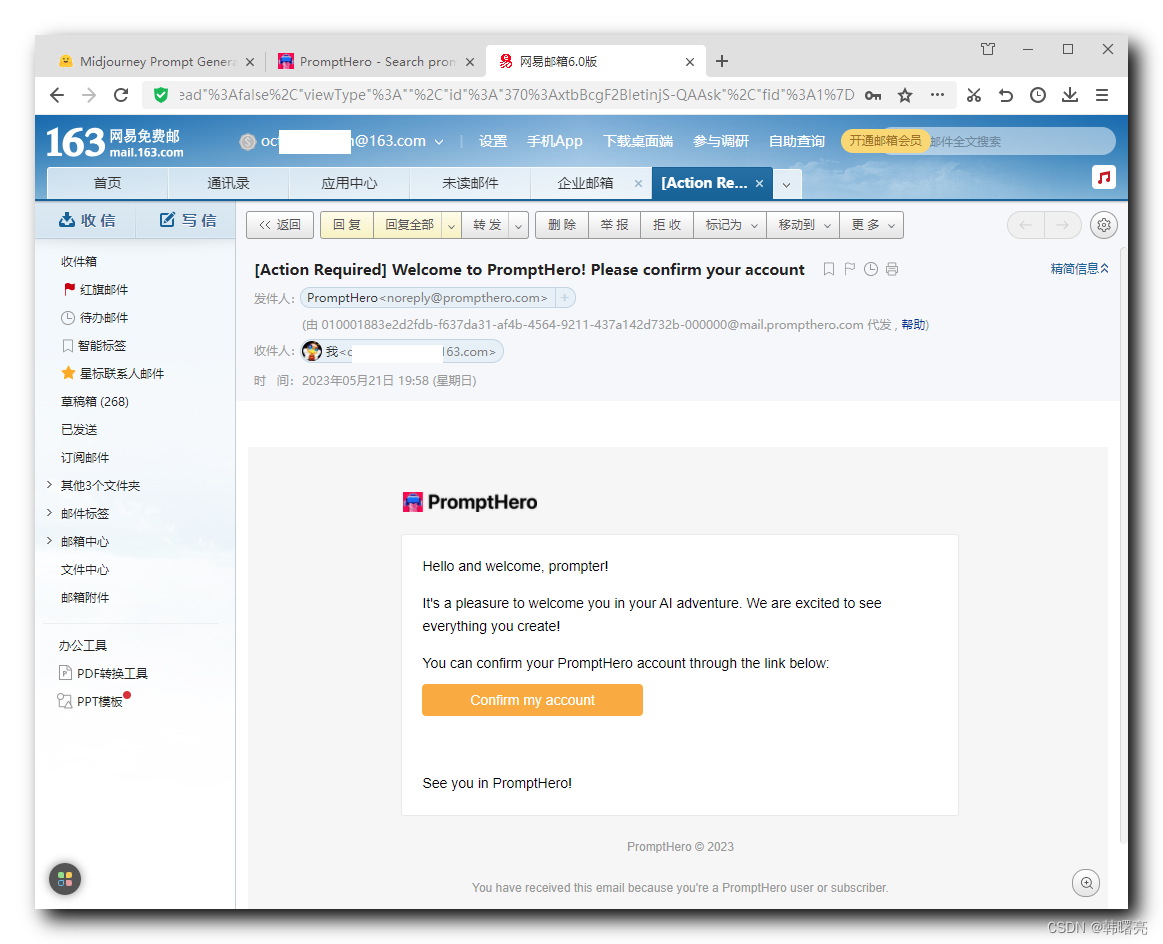Click 写信 compose button
This screenshot has height=944, width=1163.
point(188,220)
